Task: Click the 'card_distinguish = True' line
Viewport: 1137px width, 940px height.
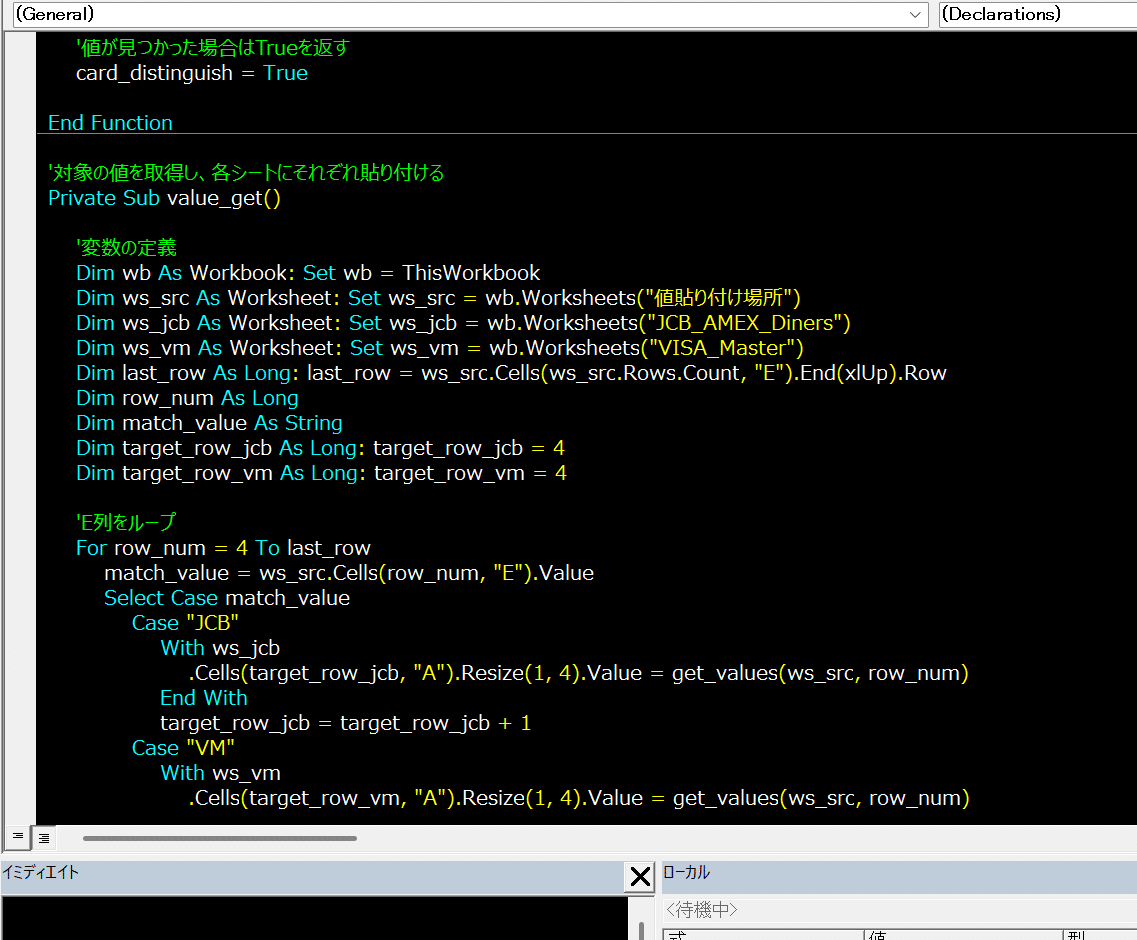Action: [191, 73]
